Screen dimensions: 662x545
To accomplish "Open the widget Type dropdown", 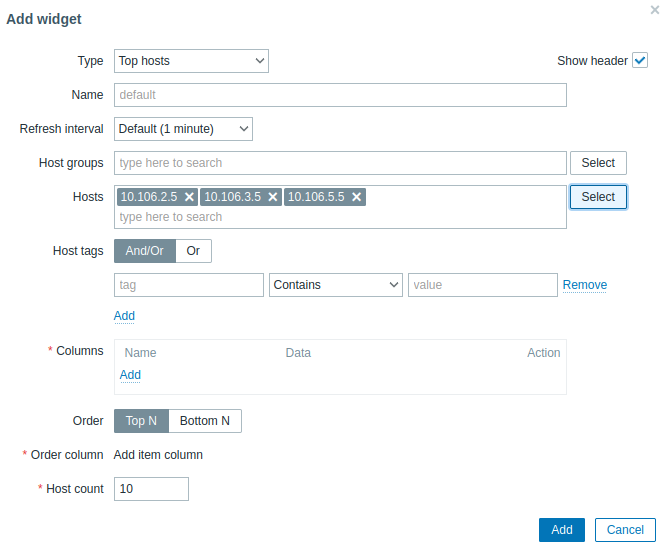I will click(191, 61).
